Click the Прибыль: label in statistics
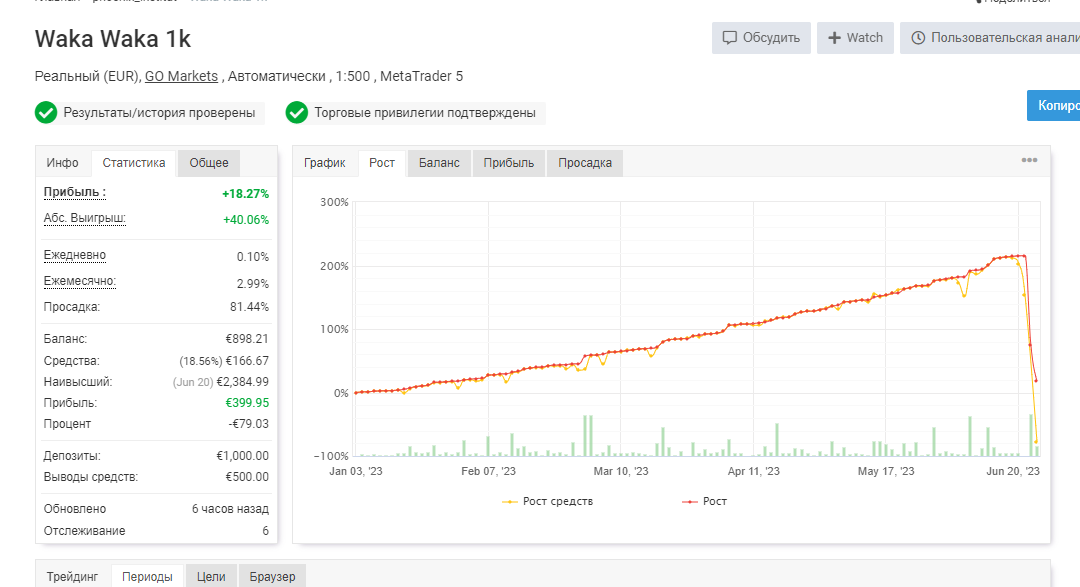The image size is (1080, 587). pyautogui.click(x=74, y=192)
